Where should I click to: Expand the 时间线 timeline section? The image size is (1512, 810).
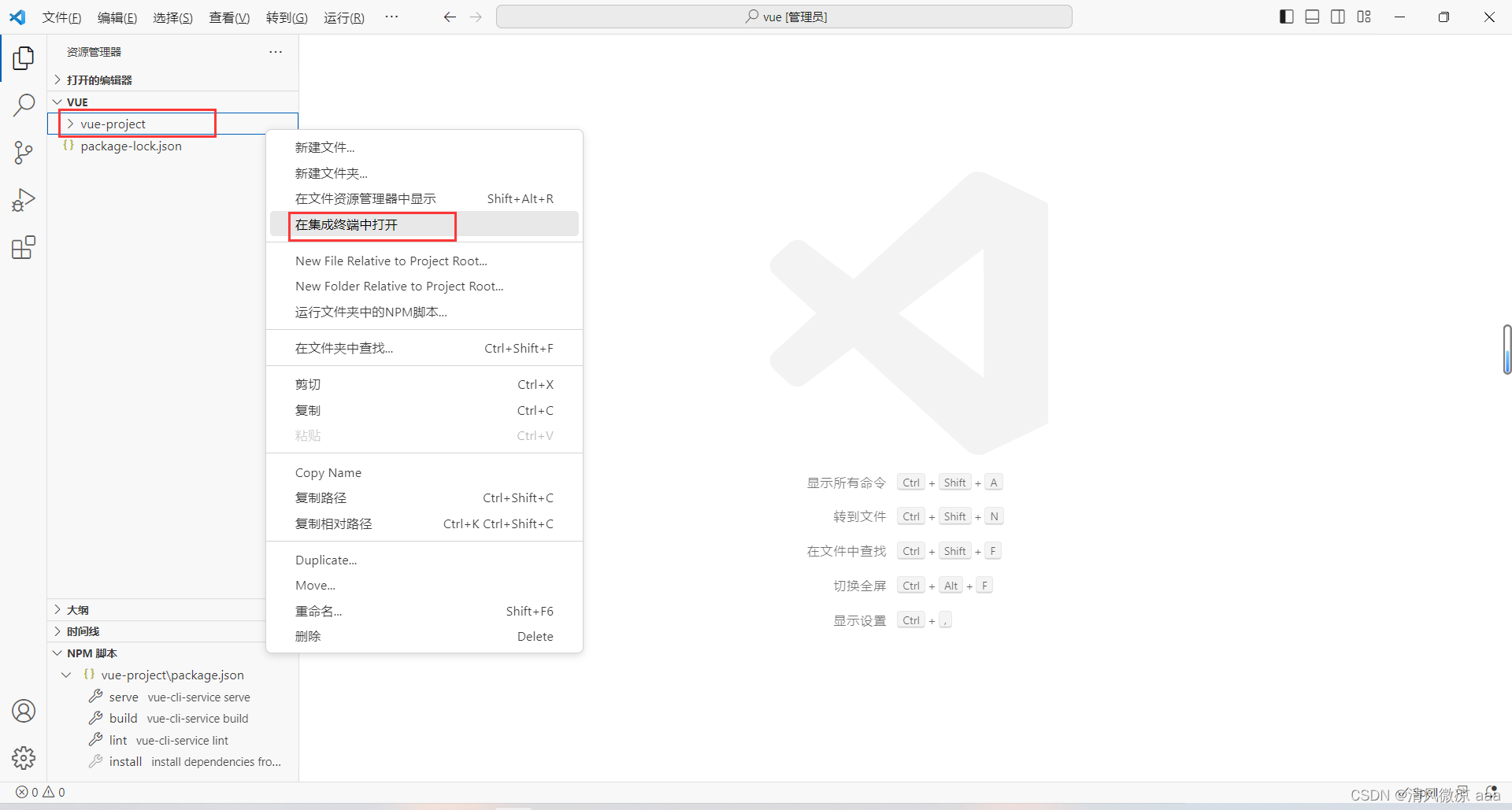(57, 631)
